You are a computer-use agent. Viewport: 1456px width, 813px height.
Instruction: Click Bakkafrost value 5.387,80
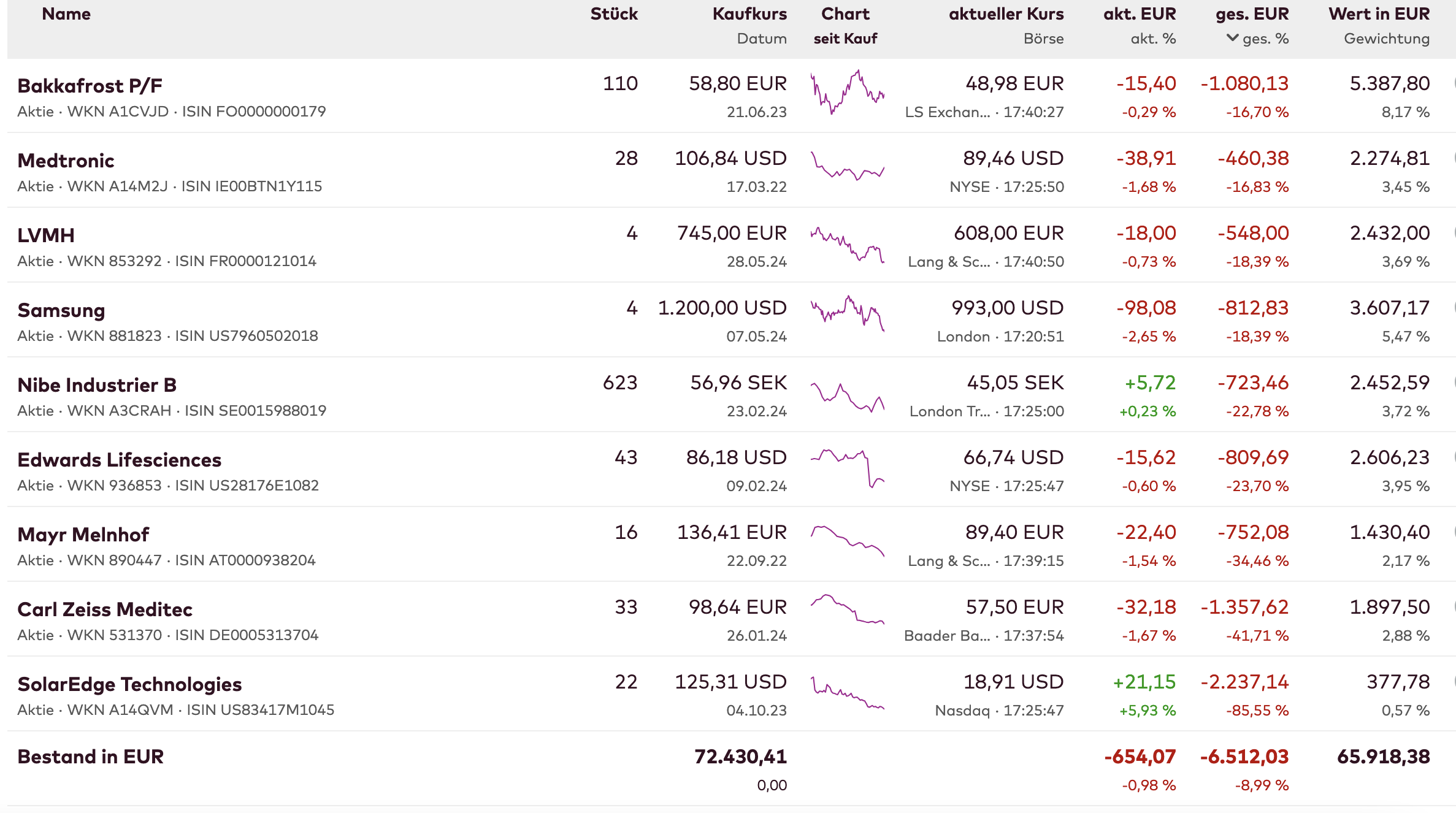[1389, 83]
